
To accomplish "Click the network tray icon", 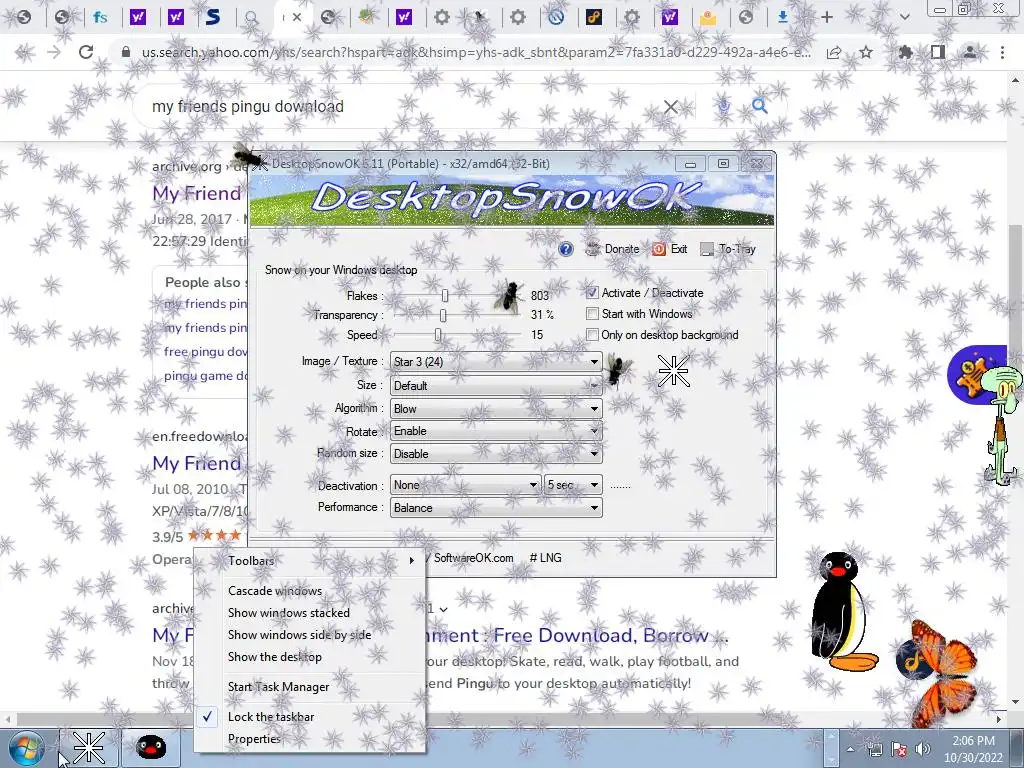I will 874,749.
